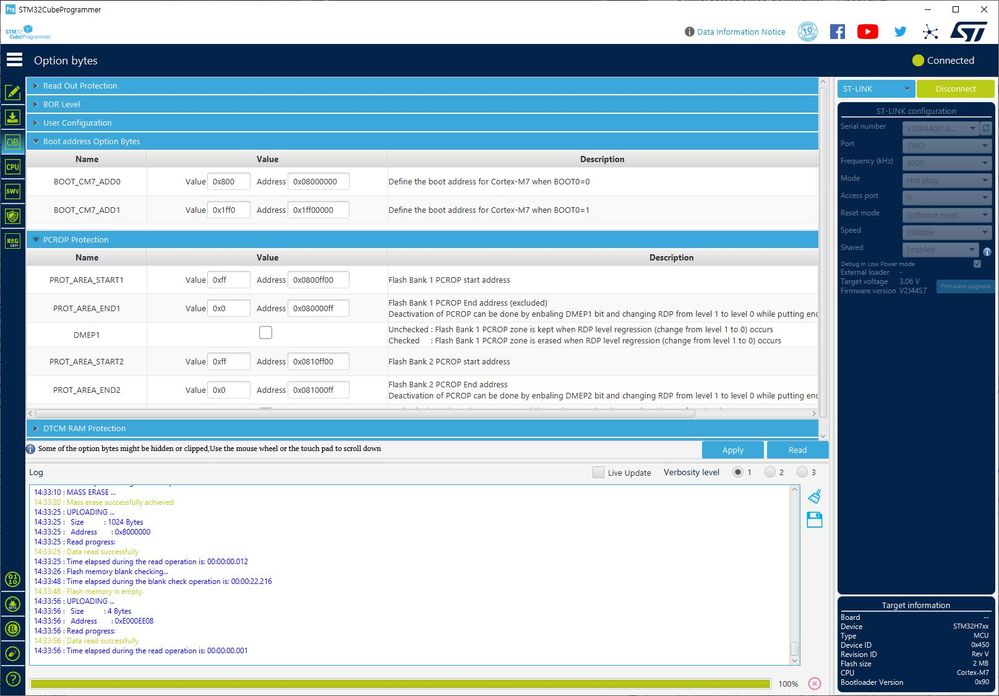Open Memory & File editing sidebar icon
Viewport: 999px width, 696px height.
(13, 92)
